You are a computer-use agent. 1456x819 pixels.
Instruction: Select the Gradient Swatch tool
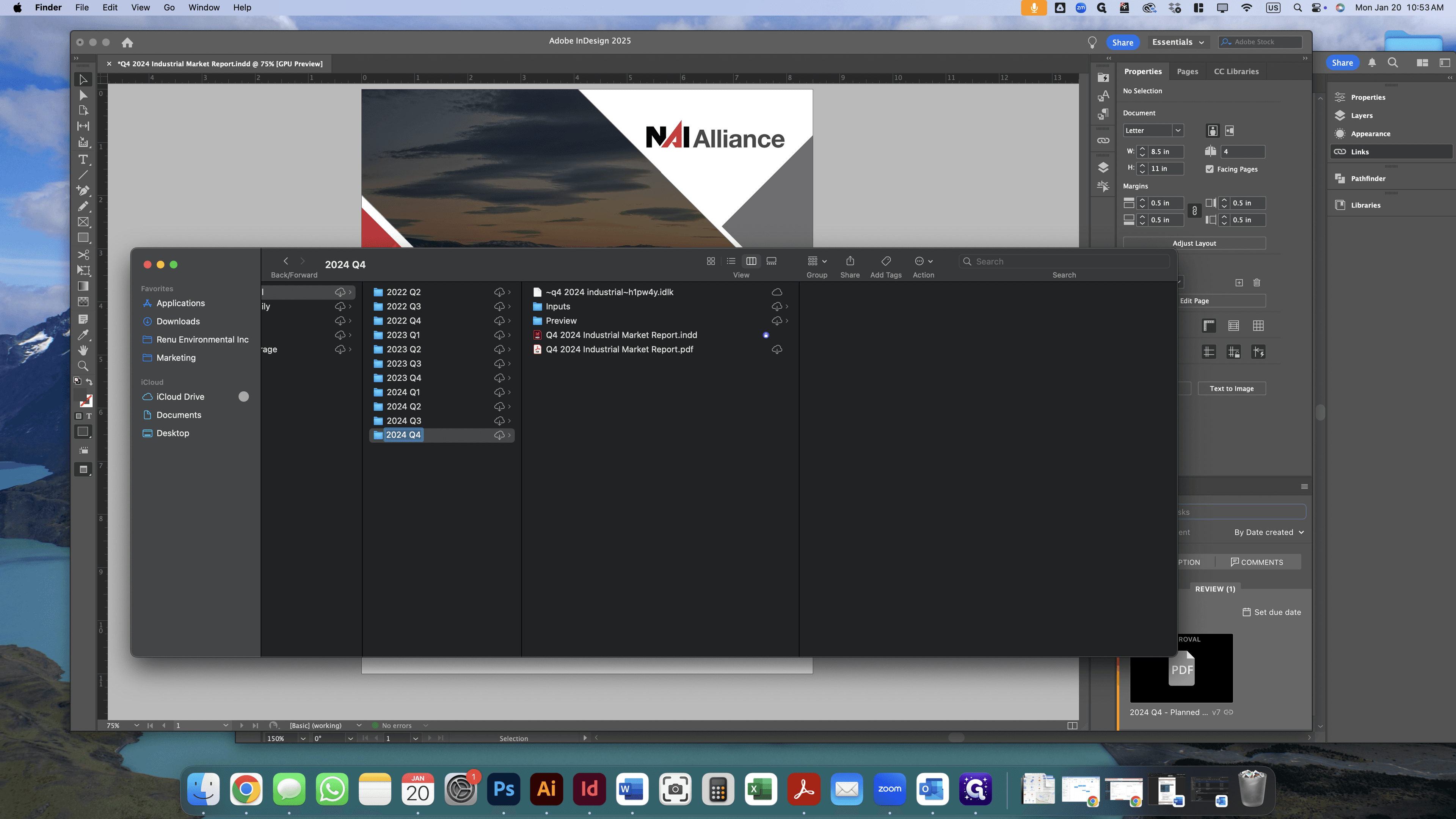pos(83,286)
